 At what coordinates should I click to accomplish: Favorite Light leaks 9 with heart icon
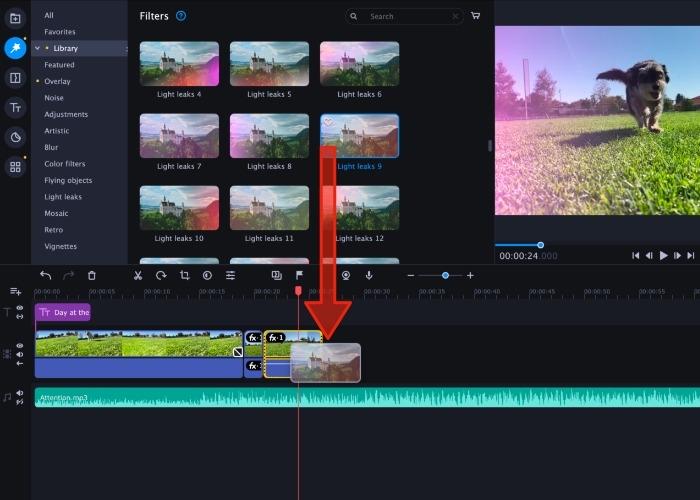click(x=329, y=122)
